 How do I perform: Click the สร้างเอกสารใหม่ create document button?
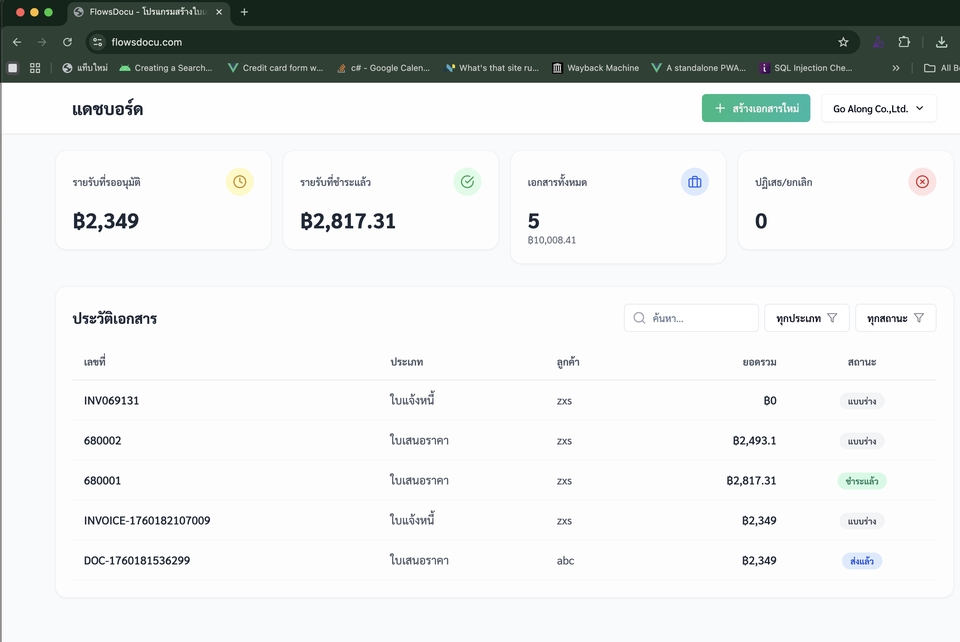point(756,109)
